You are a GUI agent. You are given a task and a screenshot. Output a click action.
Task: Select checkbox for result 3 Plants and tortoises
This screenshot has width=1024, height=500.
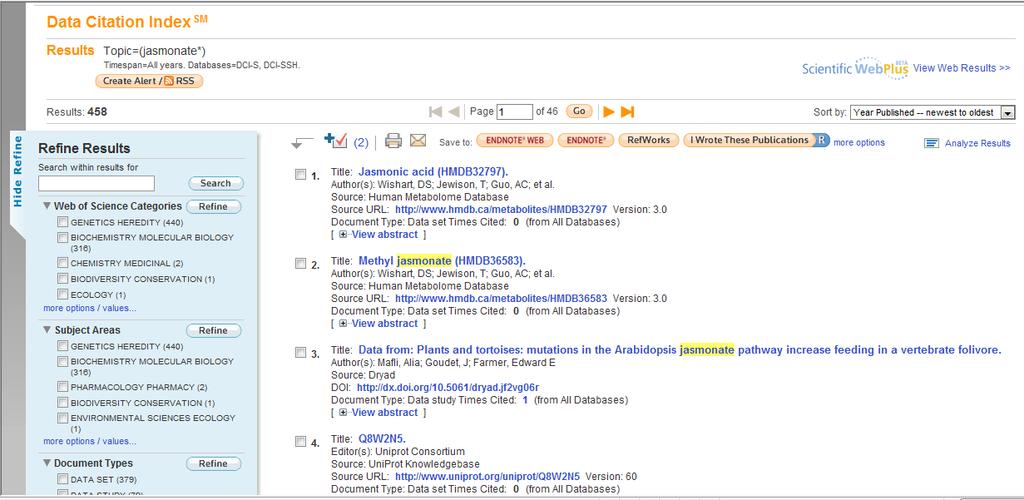pyautogui.click(x=300, y=352)
